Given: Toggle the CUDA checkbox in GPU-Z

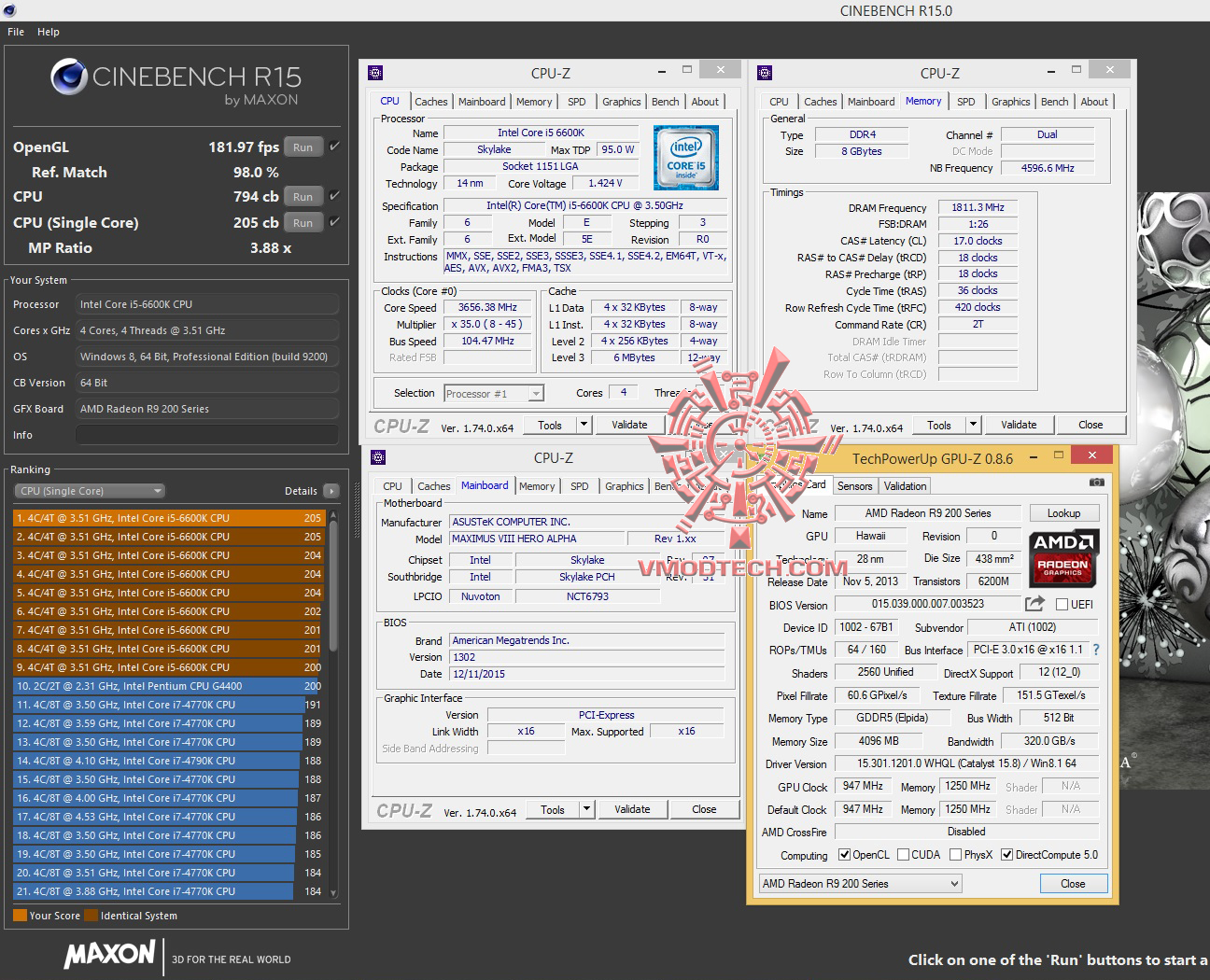Looking at the screenshot, I should pyautogui.click(x=903, y=855).
